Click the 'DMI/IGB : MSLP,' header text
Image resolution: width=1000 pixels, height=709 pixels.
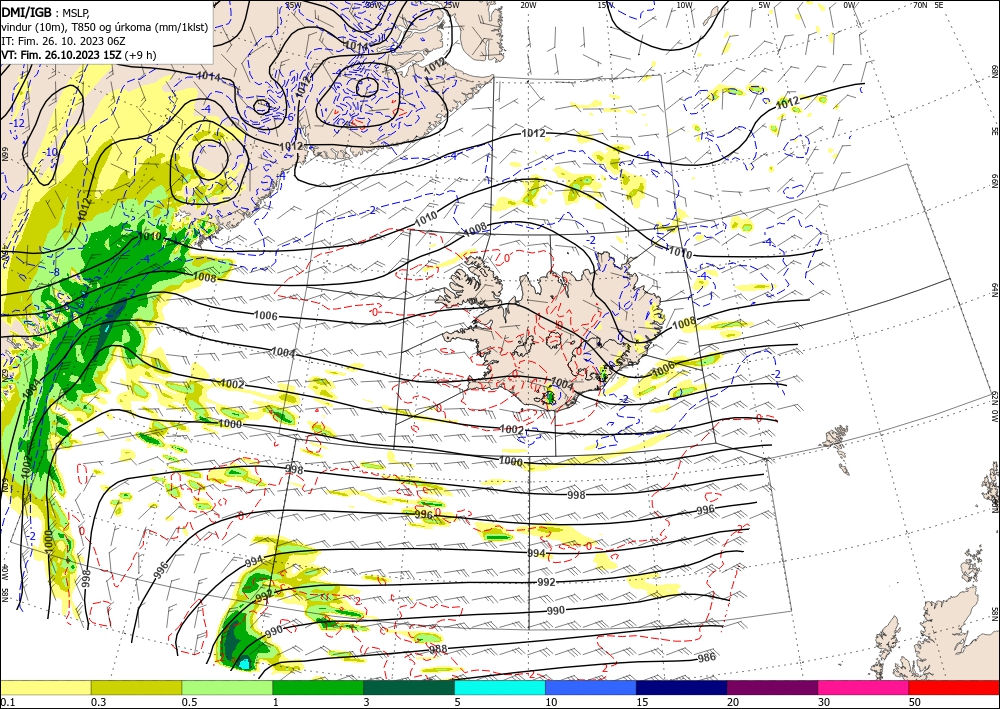pos(45,11)
